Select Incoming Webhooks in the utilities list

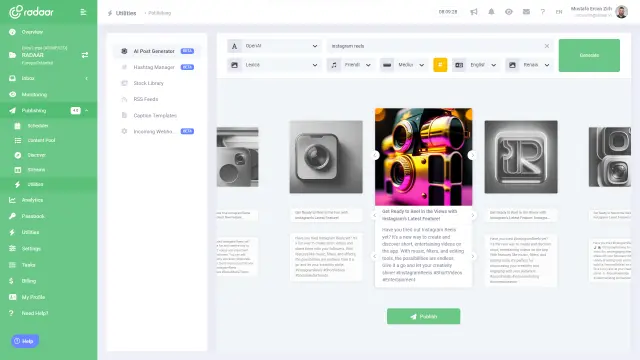click(157, 131)
